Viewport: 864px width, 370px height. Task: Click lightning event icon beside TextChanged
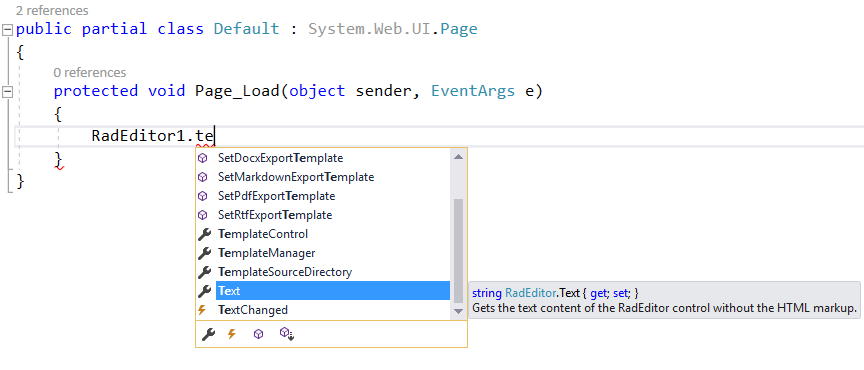(x=202, y=310)
